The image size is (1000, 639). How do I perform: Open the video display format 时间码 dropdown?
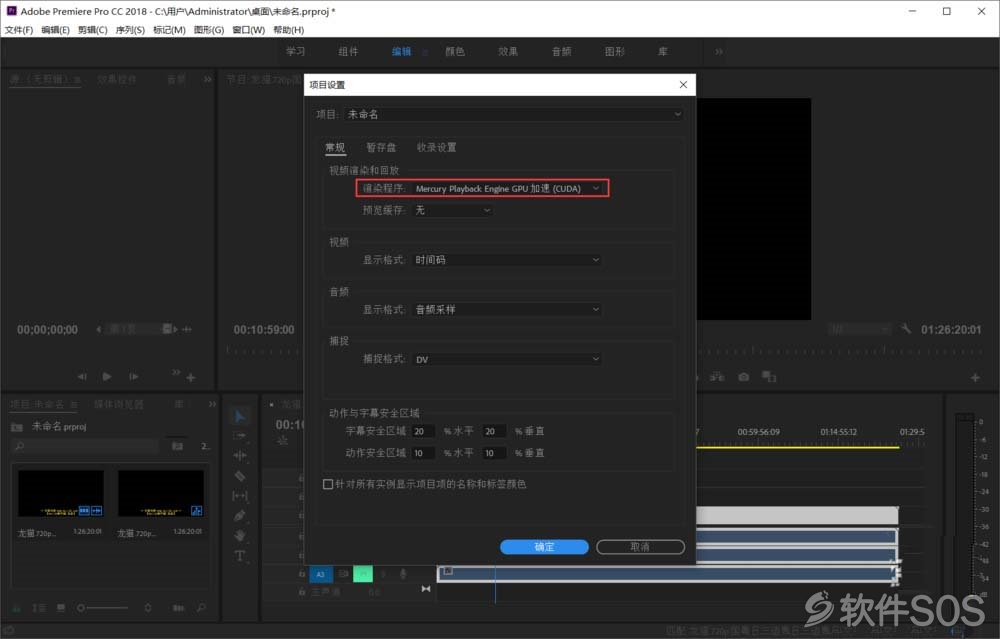click(507, 260)
